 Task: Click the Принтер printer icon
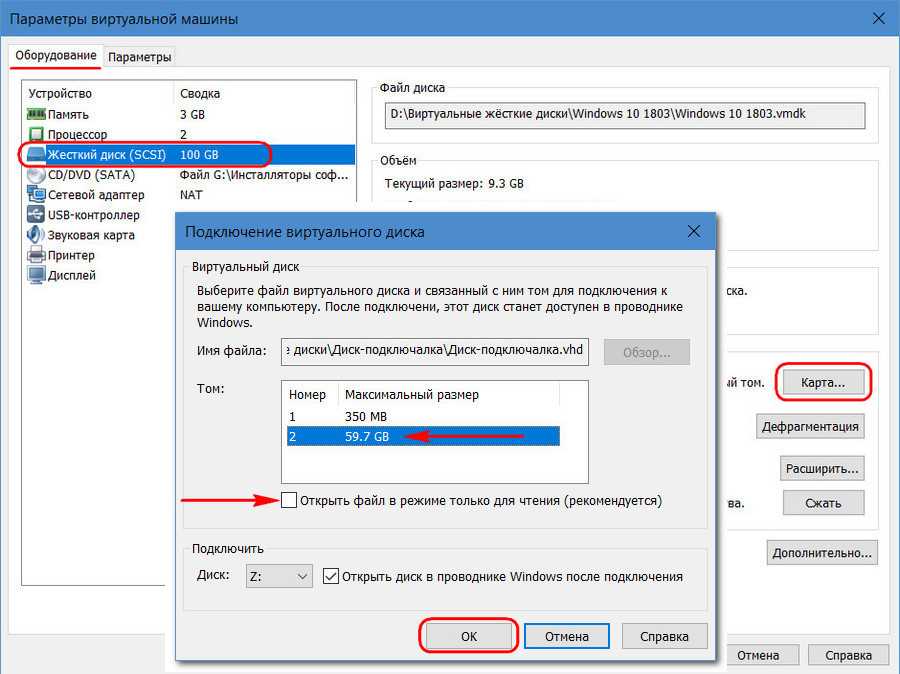[36, 255]
